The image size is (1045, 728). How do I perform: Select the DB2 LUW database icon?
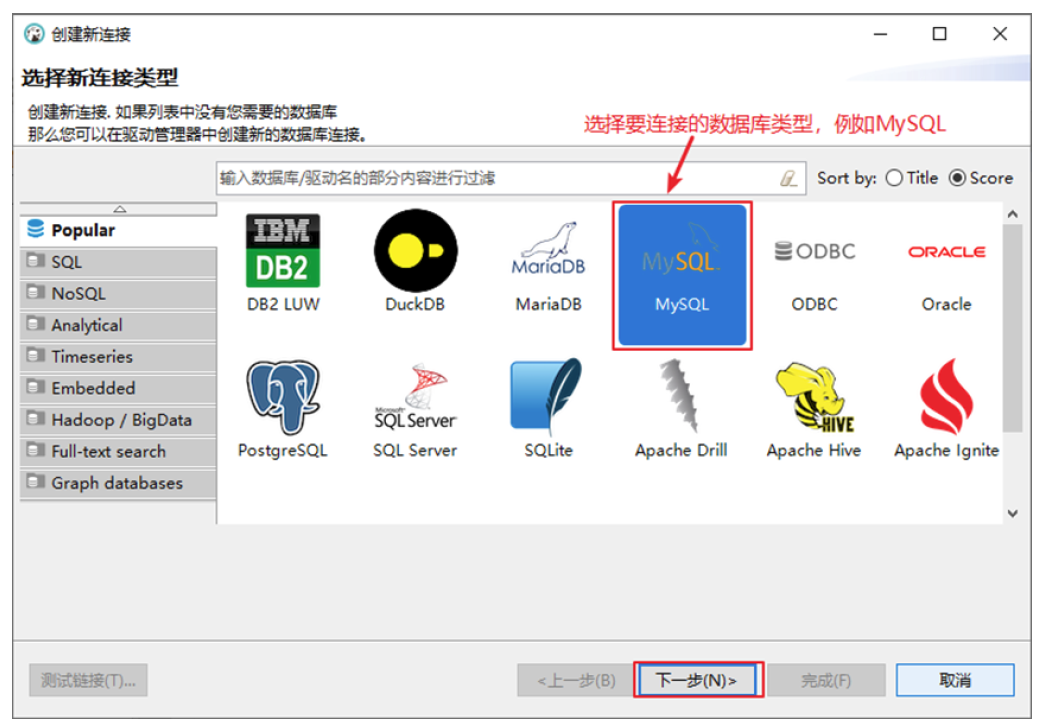click(283, 251)
